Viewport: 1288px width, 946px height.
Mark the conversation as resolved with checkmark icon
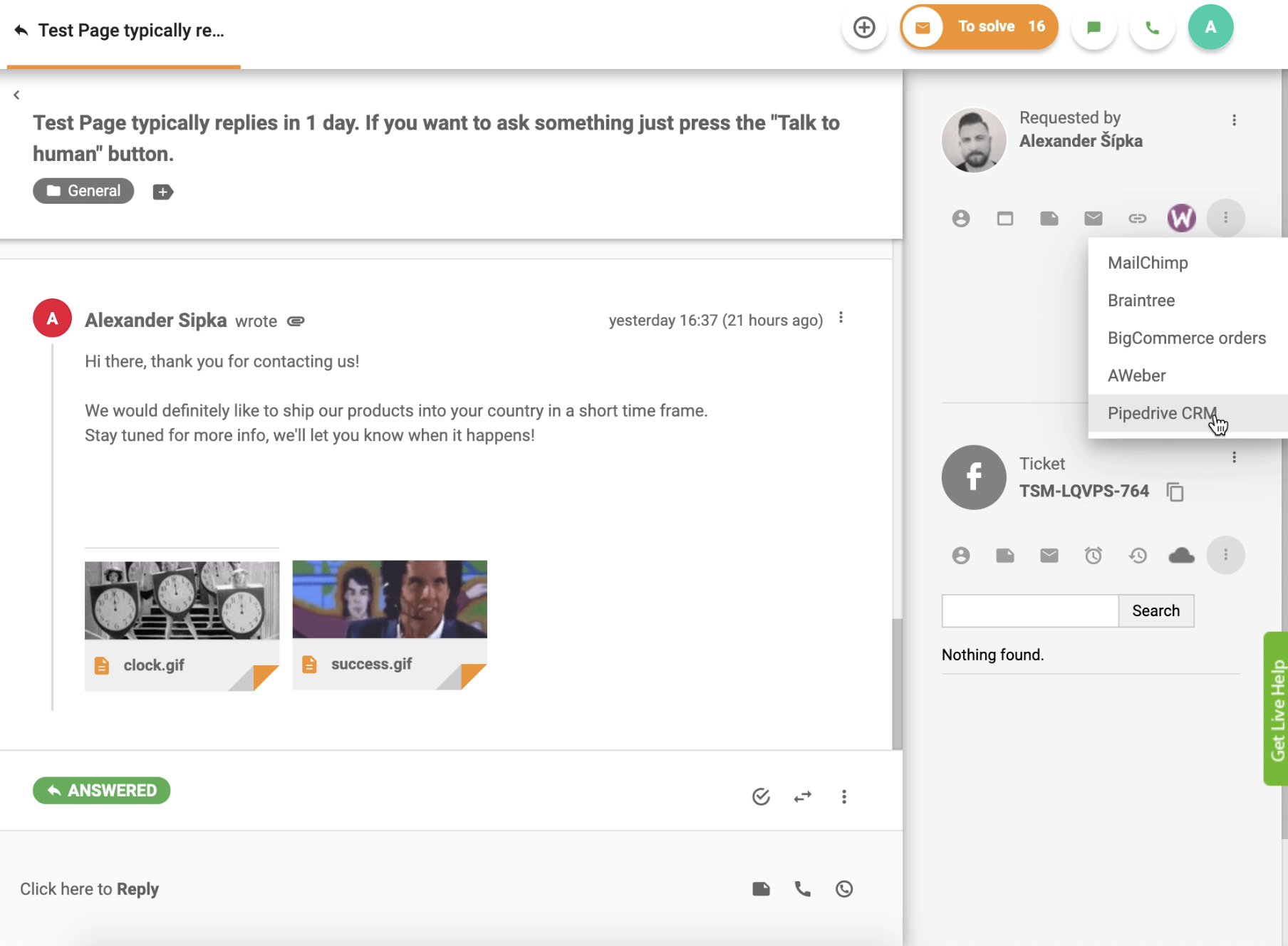click(x=760, y=796)
